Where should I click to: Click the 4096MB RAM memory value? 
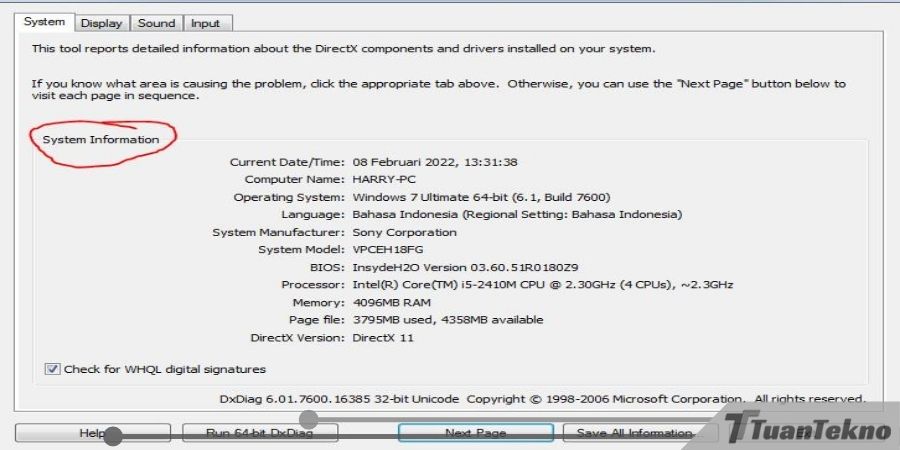coord(392,302)
